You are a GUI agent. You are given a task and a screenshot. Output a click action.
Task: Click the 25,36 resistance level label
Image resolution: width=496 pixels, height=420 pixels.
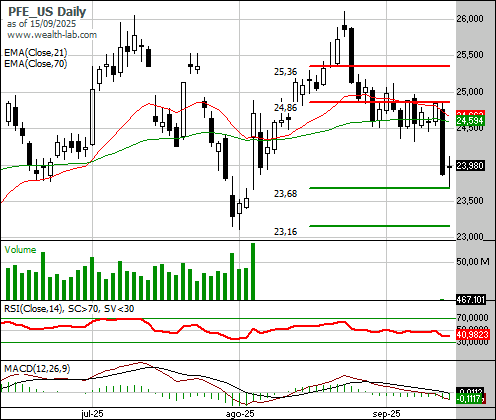pos(285,72)
